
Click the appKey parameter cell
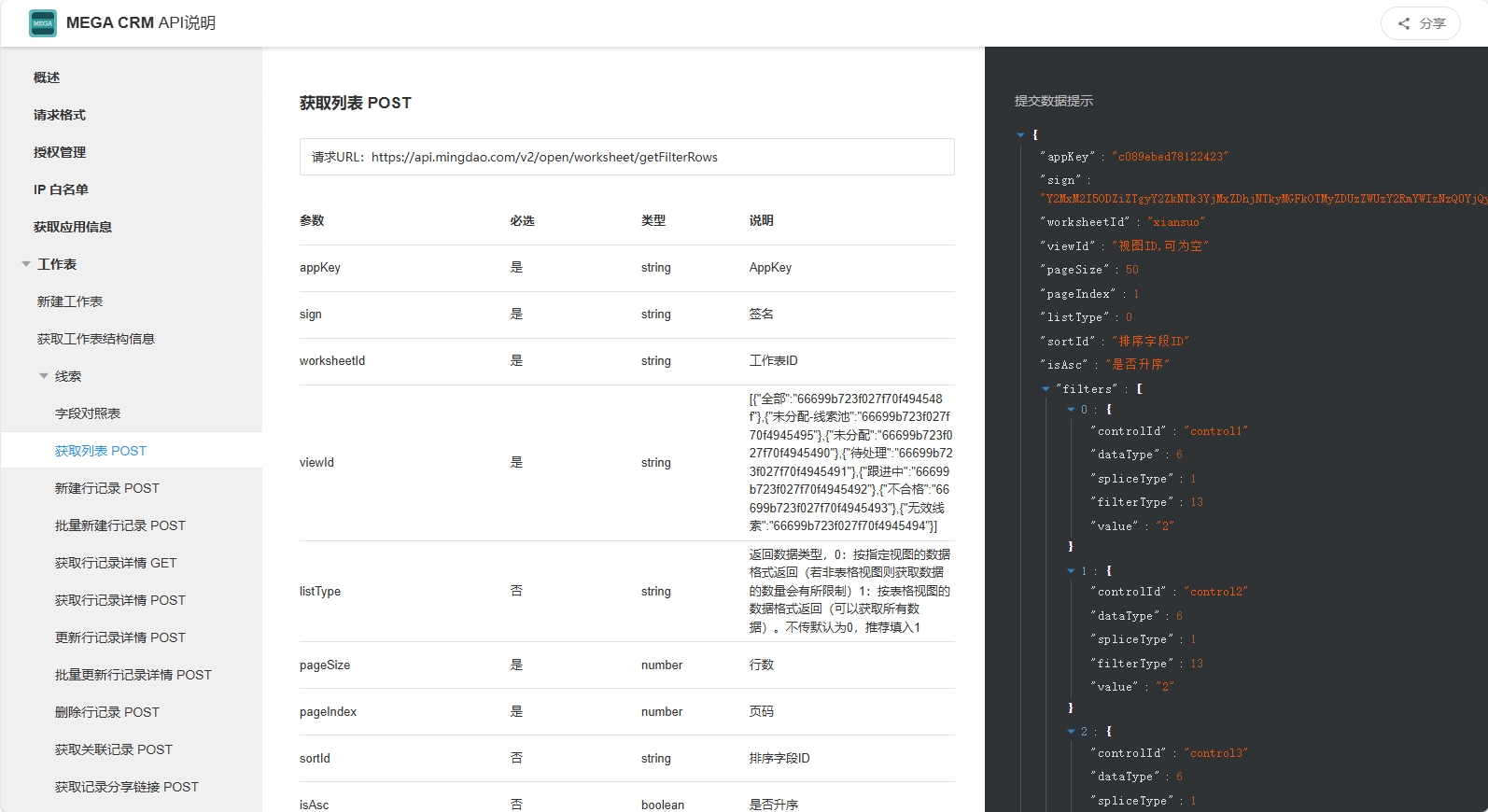tap(320, 268)
